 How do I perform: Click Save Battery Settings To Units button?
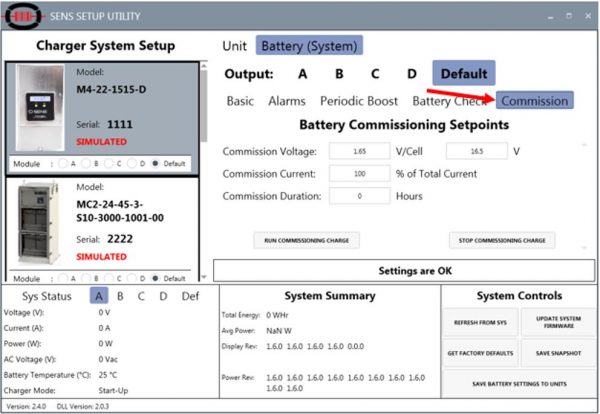[x=519, y=384]
